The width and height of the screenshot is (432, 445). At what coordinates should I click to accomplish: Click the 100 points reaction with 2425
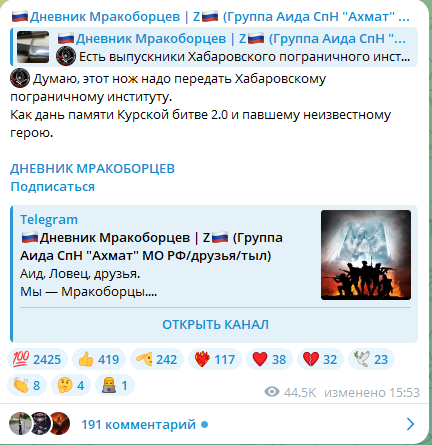37,359
